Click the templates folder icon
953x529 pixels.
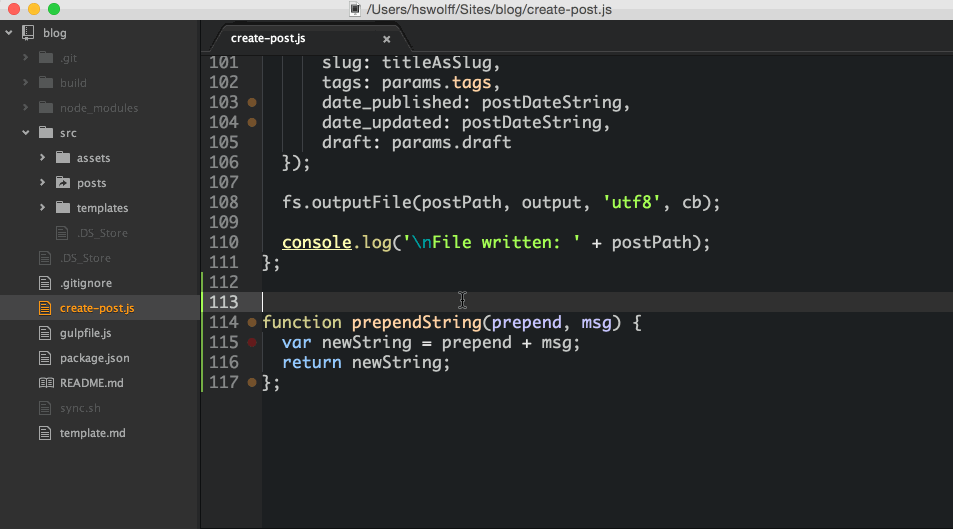point(63,207)
